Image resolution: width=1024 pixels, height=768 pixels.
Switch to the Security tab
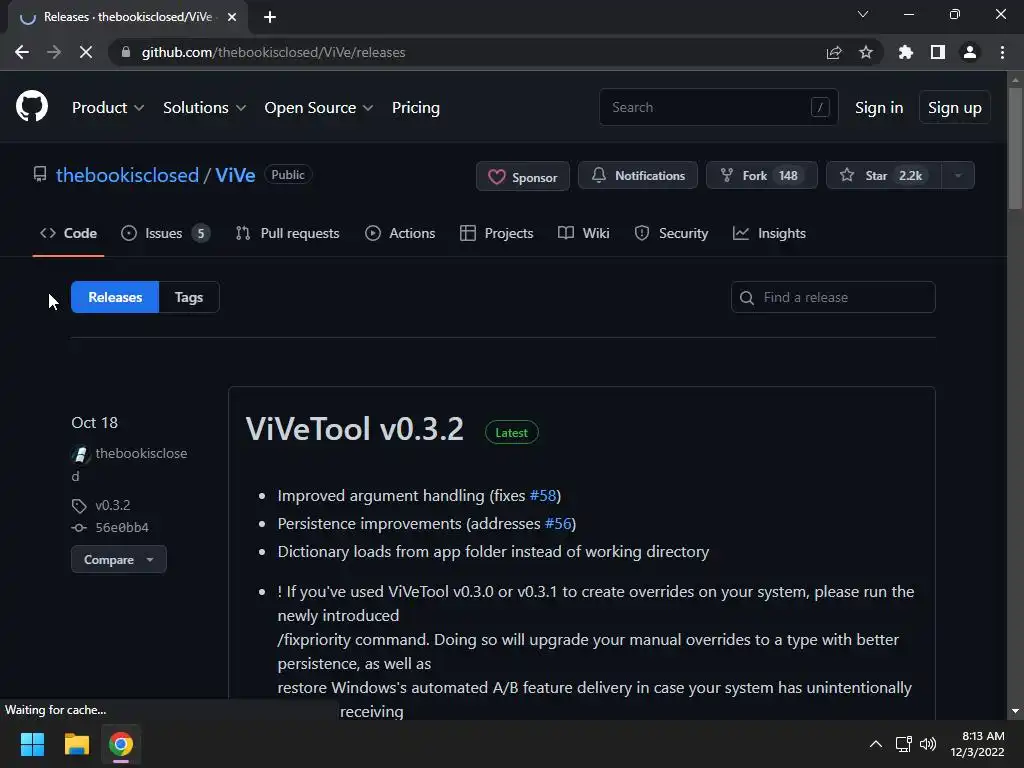[671, 233]
